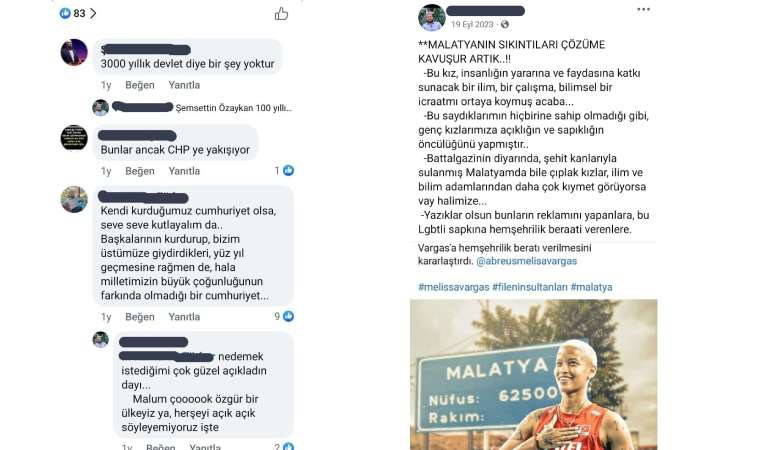The width and height of the screenshot is (760, 450).
Task: Reply to the '3000 yıllık devlet' comment via Yanıtla
Action: 184,85
